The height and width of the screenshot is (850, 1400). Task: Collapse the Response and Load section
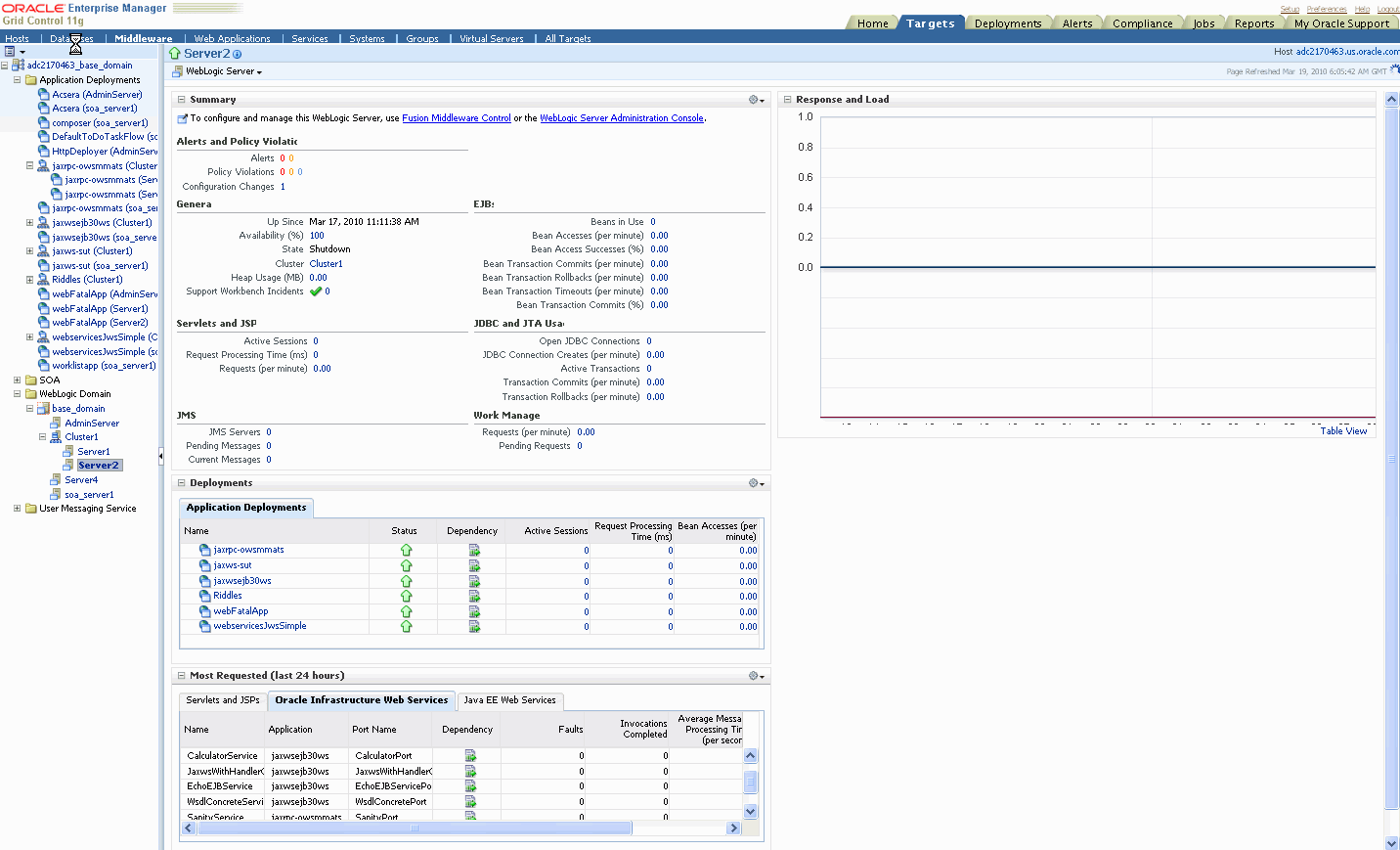(787, 100)
